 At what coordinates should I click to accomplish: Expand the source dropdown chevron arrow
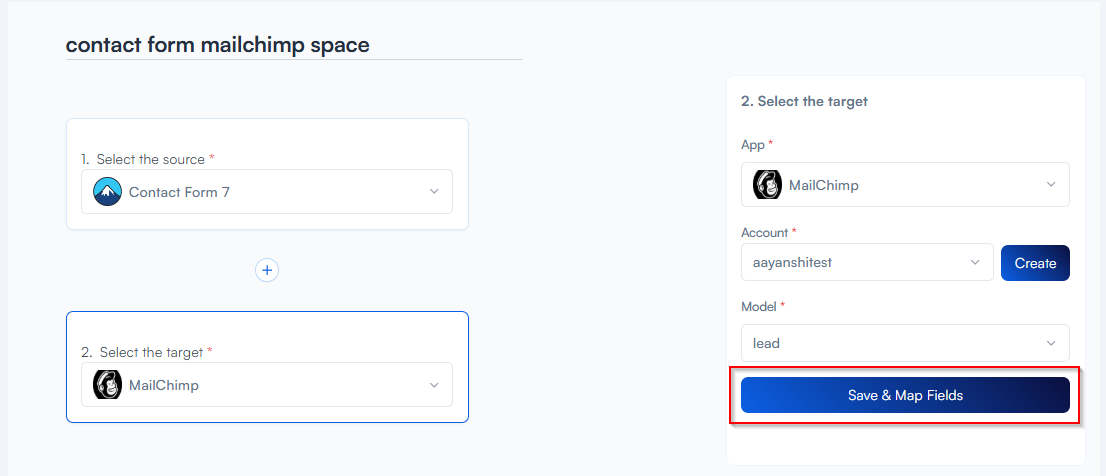click(x=433, y=192)
